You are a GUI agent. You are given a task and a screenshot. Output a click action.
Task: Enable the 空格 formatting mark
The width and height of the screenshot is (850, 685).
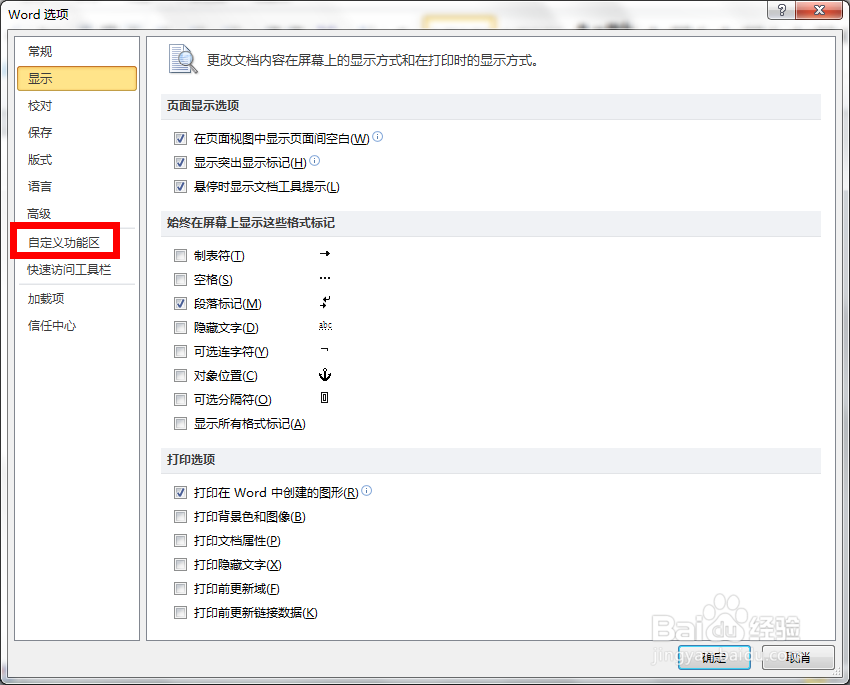(180, 280)
